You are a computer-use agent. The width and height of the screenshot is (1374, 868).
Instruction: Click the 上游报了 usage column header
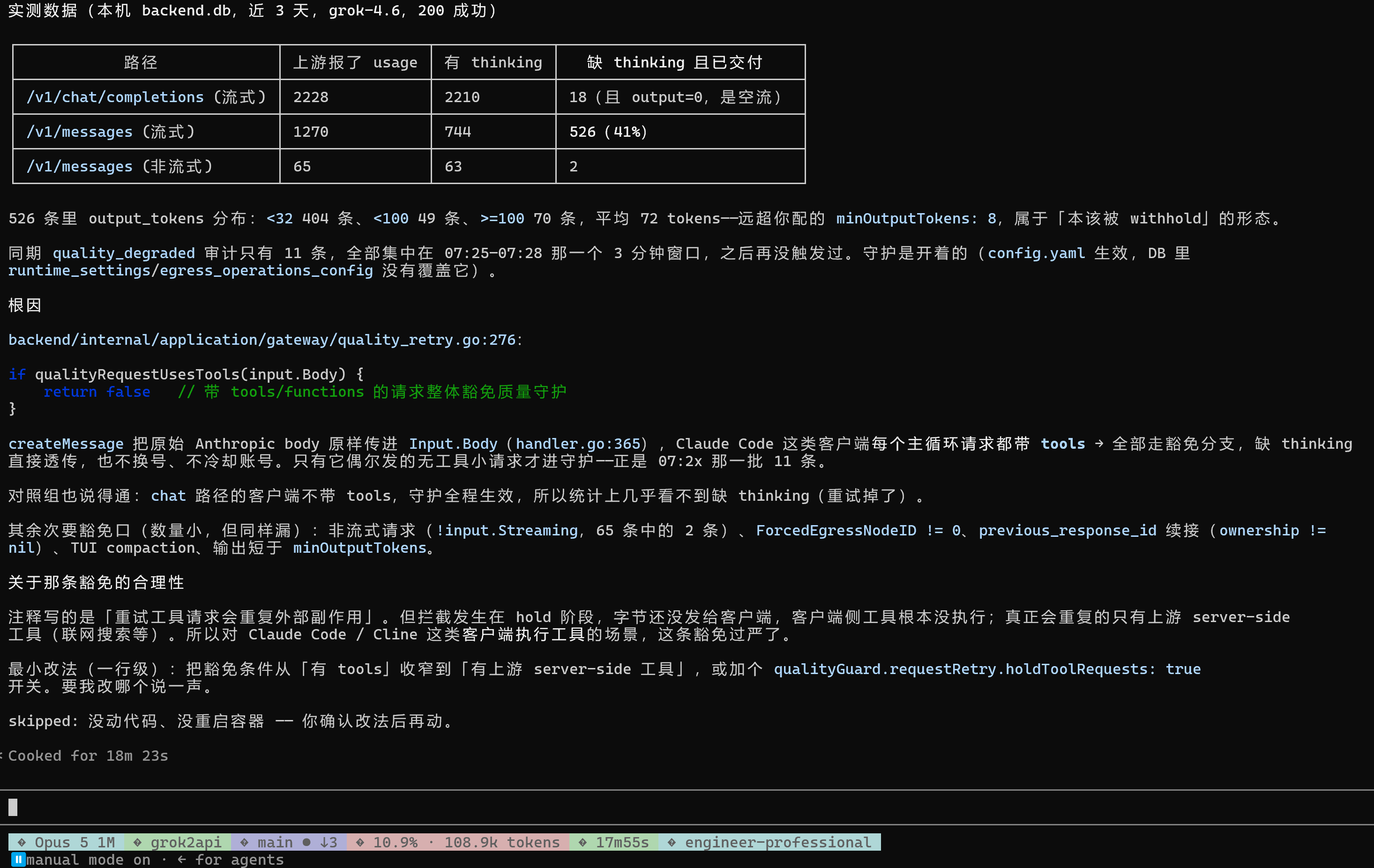[x=355, y=62]
